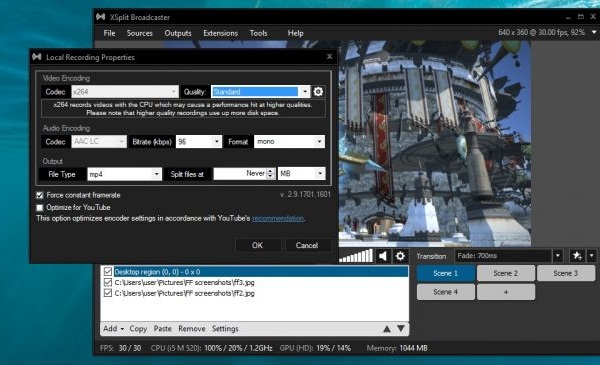The height and width of the screenshot is (365, 600).
Task: Enable Optimize for YouTube checkbox
Action: [x=40, y=207]
